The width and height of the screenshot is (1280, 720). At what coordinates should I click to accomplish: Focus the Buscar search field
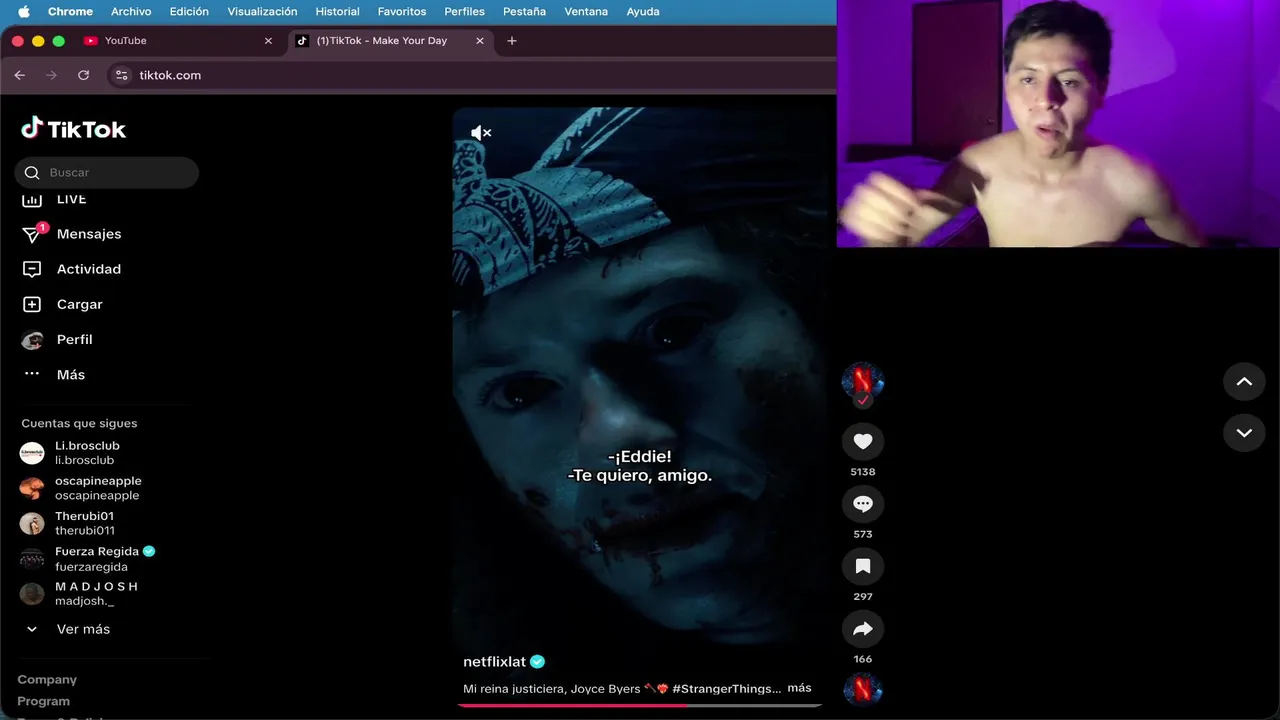click(107, 172)
